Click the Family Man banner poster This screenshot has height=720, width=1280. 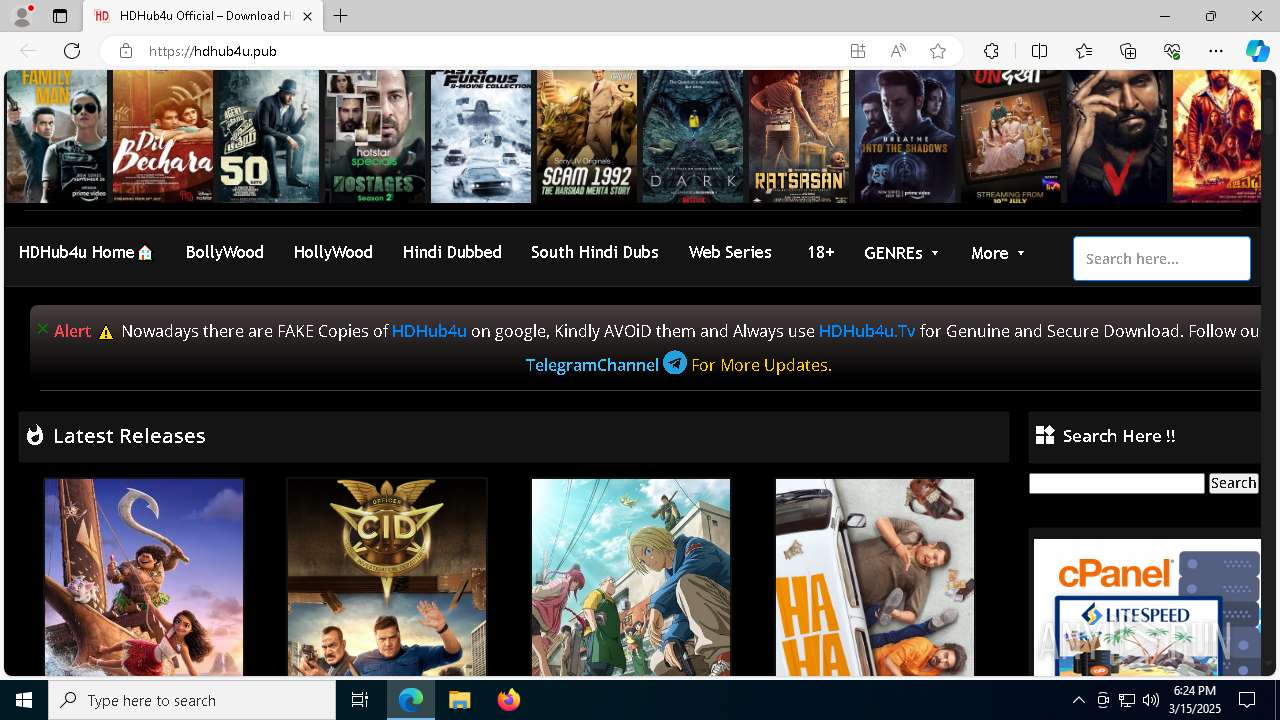click(57, 136)
